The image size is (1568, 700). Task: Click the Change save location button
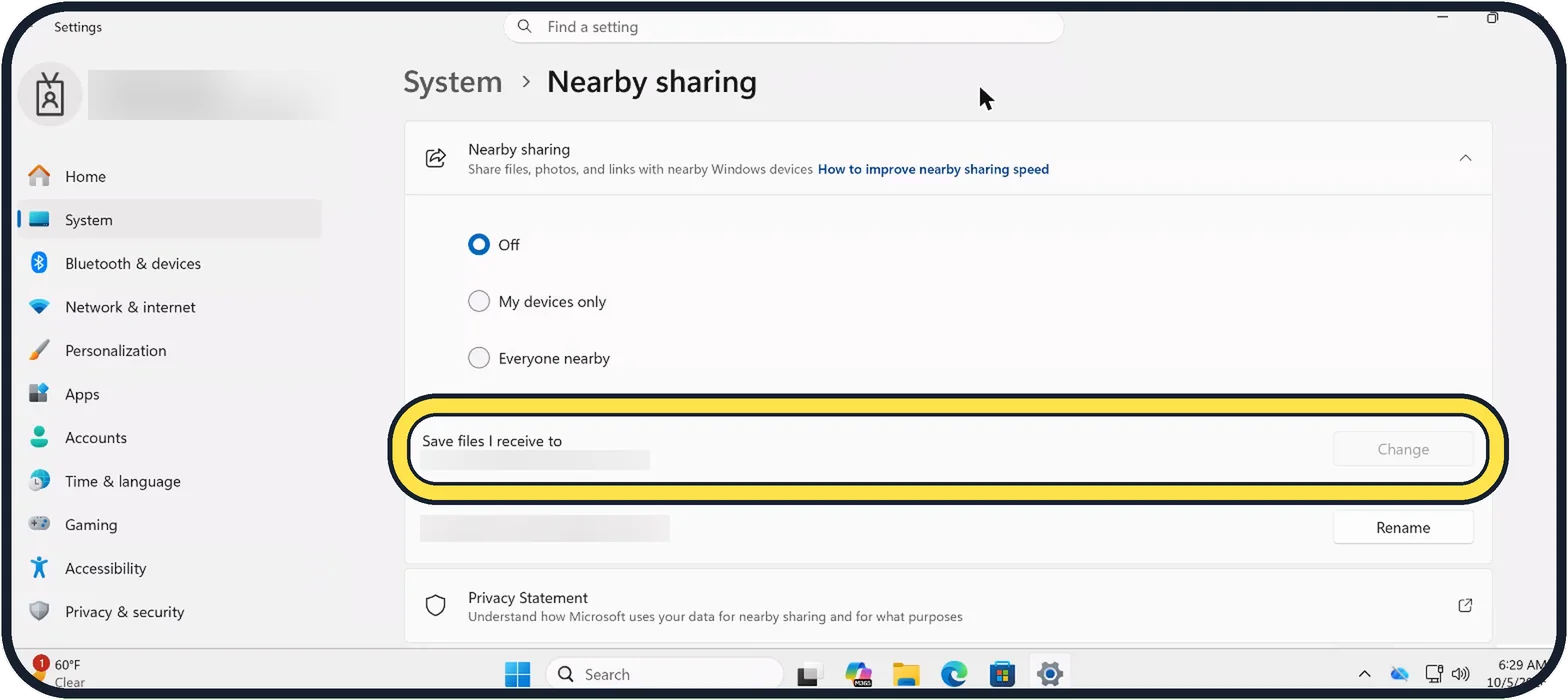[1403, 449]
